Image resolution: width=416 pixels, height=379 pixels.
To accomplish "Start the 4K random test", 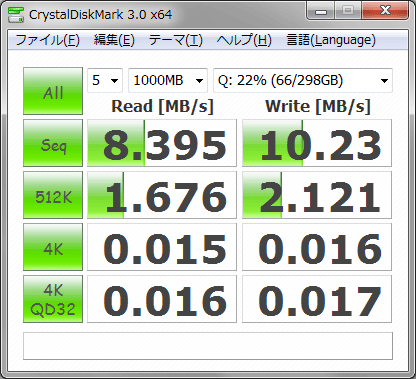I will pos(53,247).
